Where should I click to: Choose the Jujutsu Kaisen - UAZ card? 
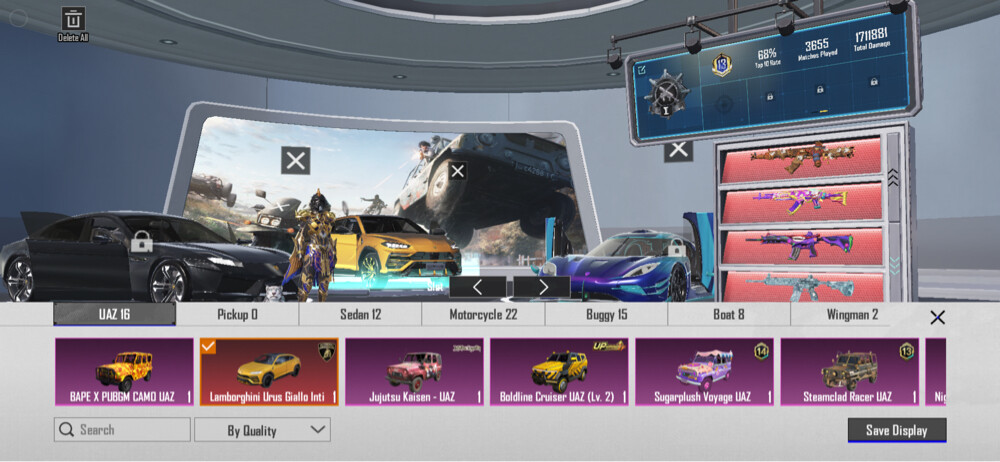(x=415, y=371)
